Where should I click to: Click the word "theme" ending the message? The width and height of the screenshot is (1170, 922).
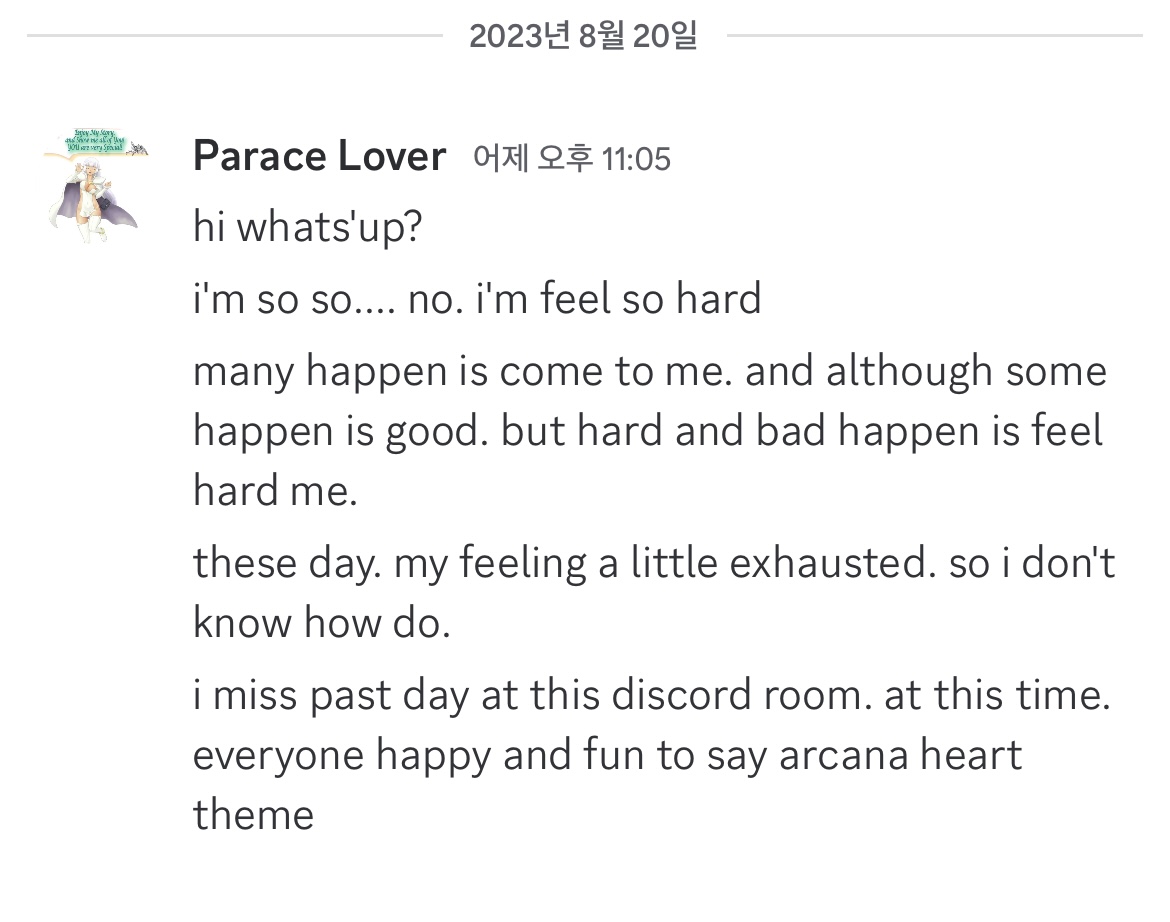point(253,815)
